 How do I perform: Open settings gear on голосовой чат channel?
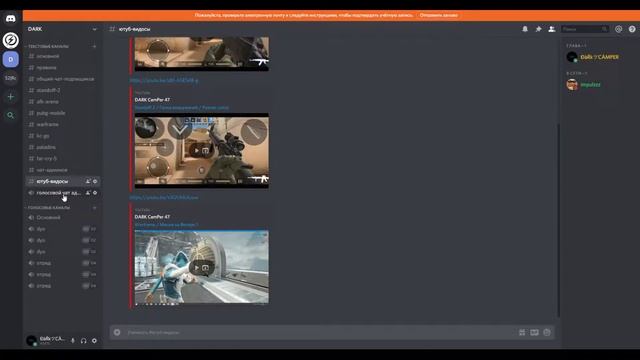95,193
